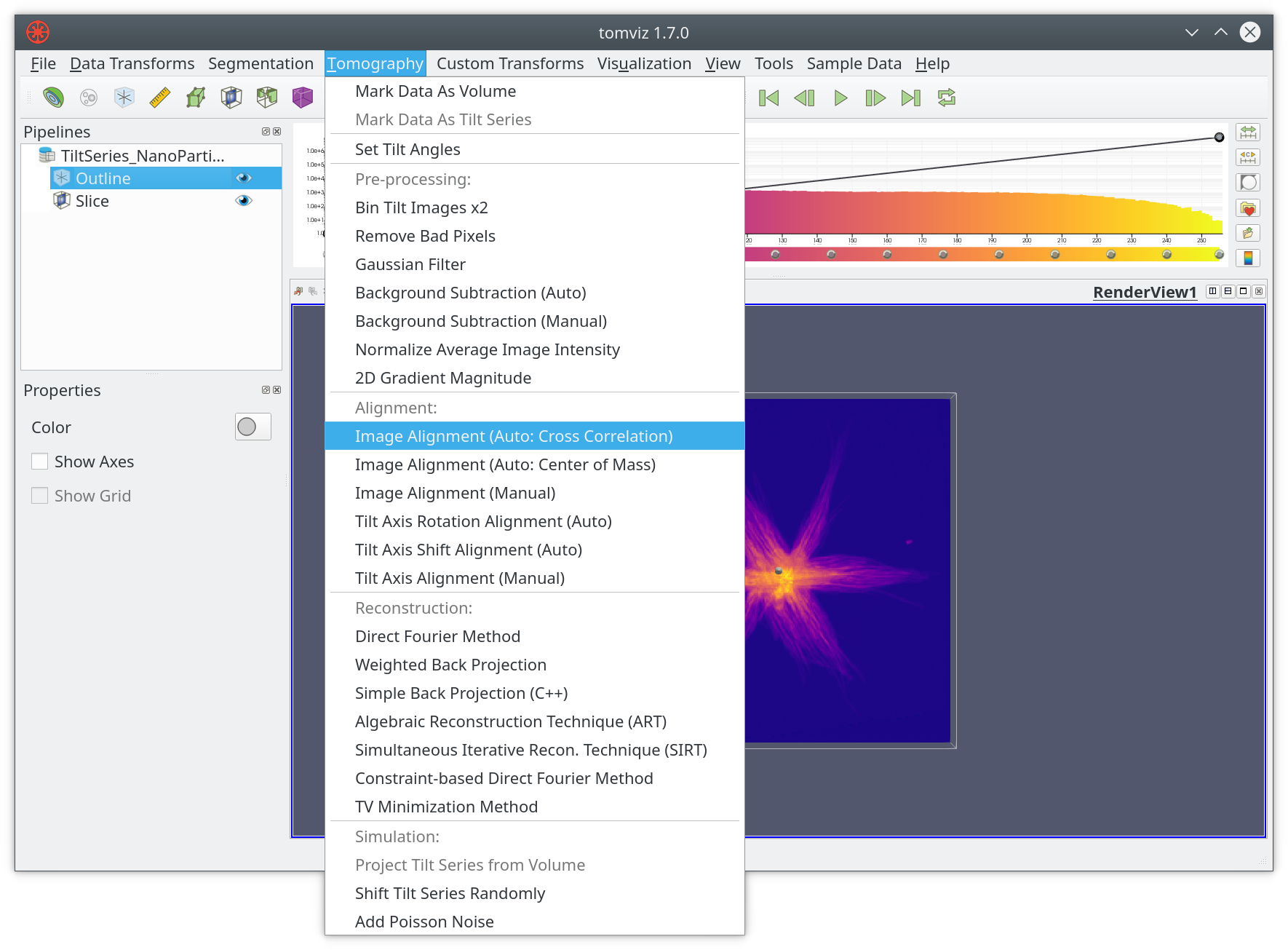The width and height of the screenshot is (1288, 950).
Task: Toggle loop playback icon
Action: click(x=947, y=98)
